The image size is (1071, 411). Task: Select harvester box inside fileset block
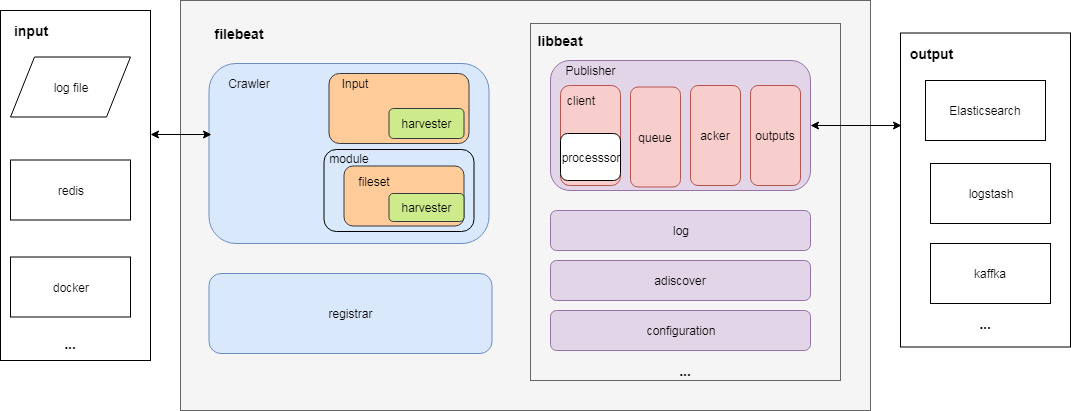(427, 208)
